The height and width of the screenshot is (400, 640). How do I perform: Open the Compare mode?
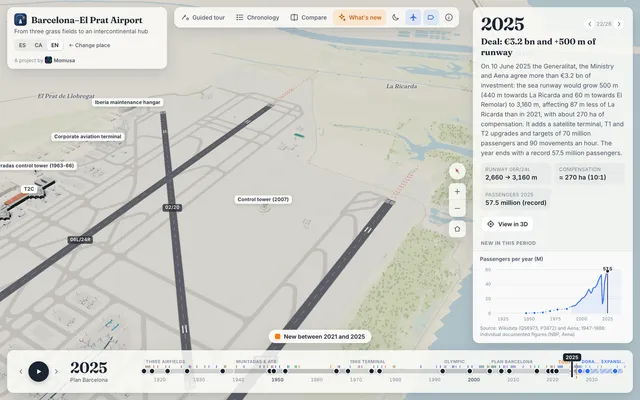tap(309, 18)
